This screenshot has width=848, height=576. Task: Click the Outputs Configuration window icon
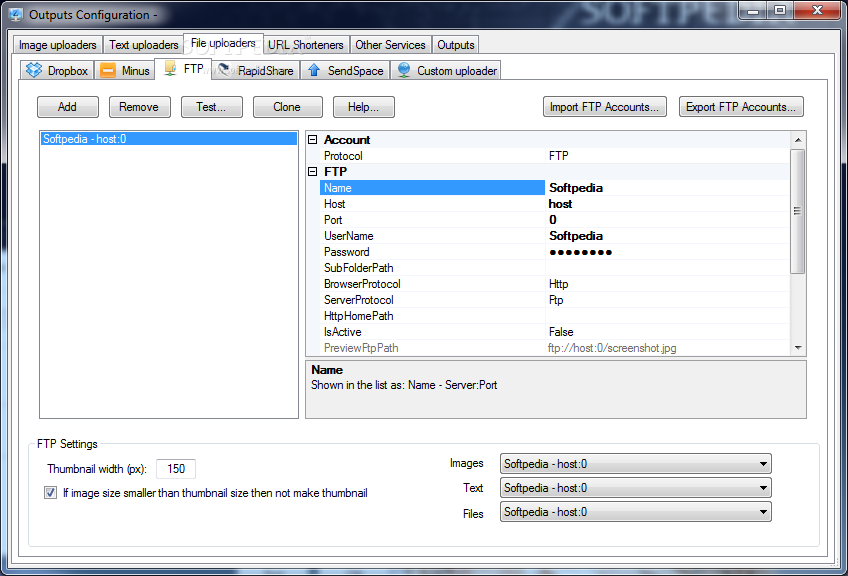(16, 15)
